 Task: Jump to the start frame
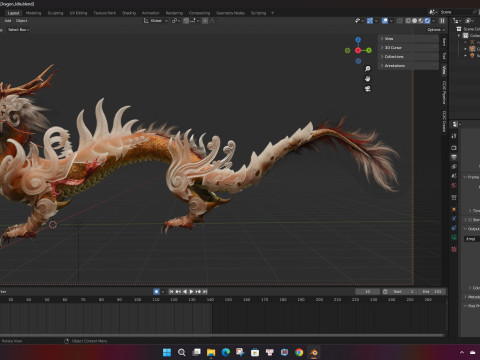(x=171, y=292)
